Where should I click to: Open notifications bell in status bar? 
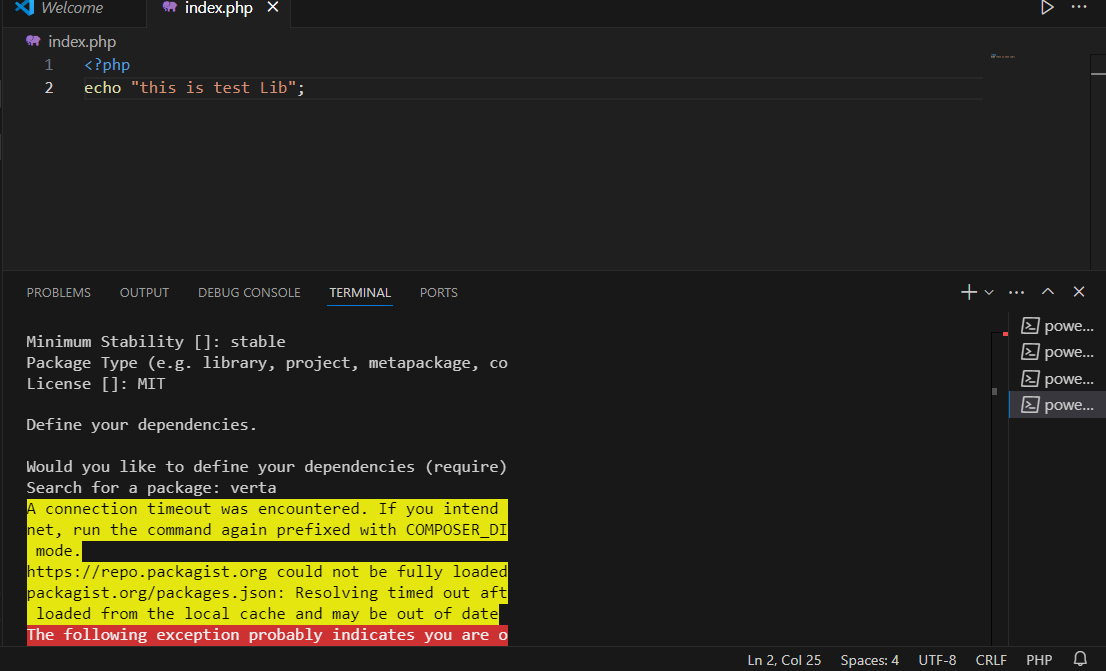pyautogui.click(x=1080, y=659)
